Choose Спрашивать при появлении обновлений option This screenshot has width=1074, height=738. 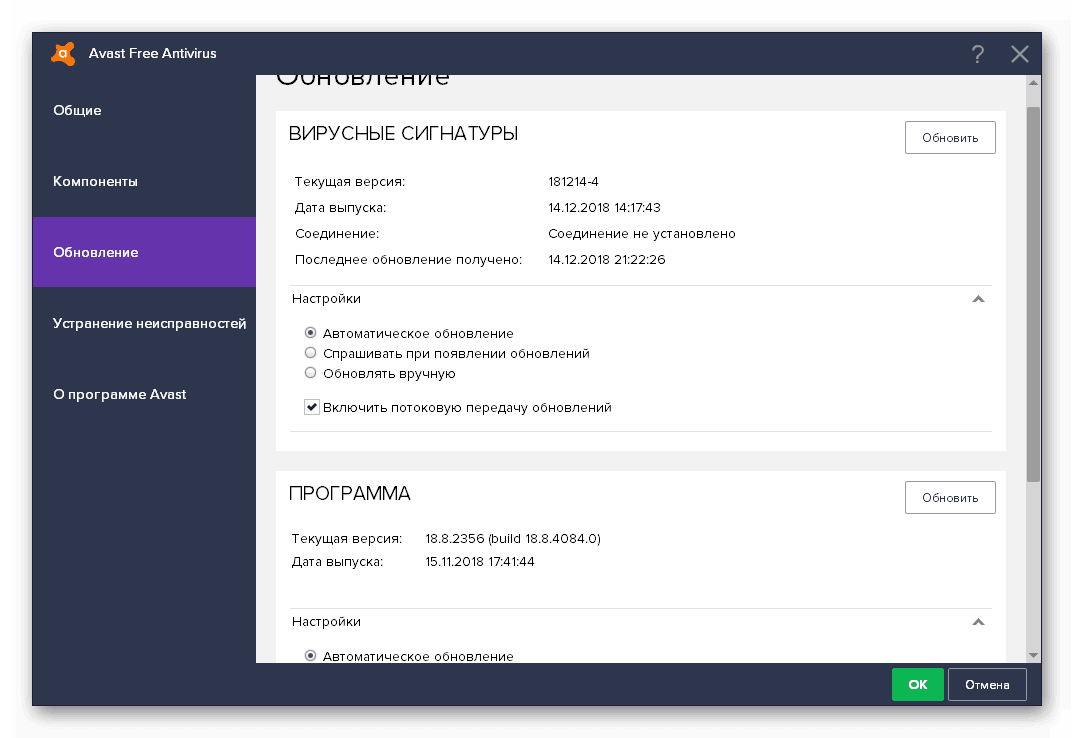(311, 353)
